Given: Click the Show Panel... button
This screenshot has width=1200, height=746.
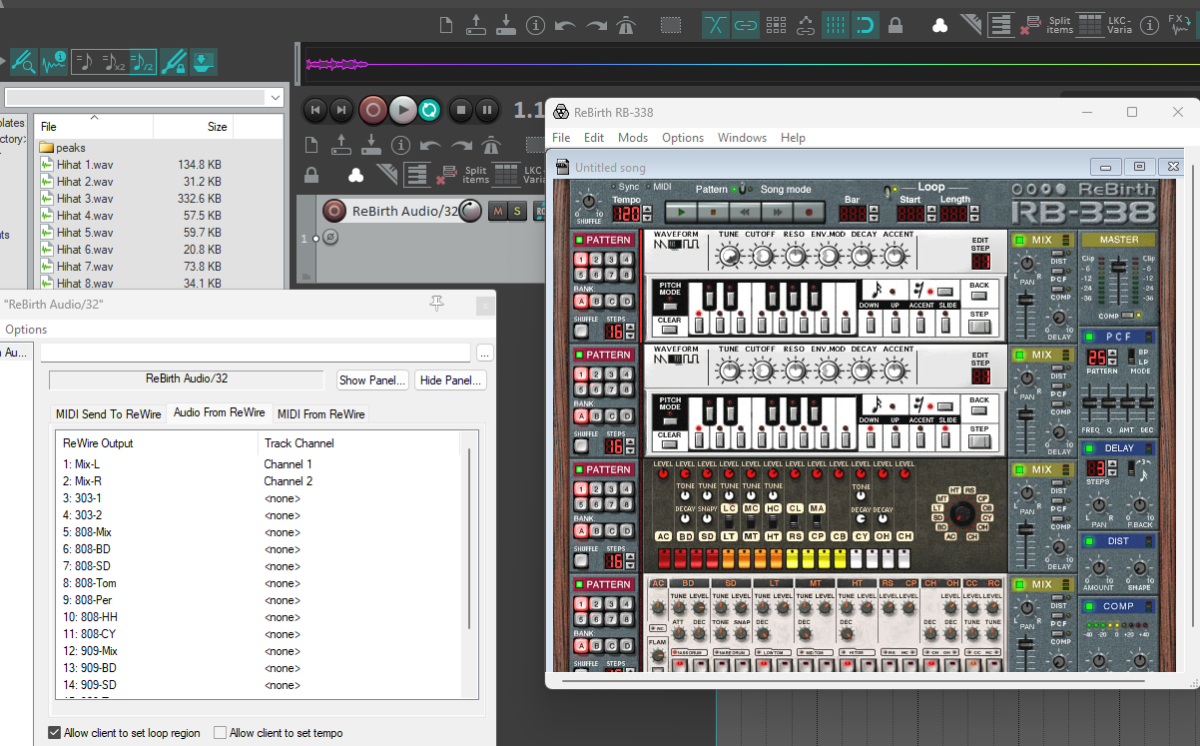Looking at the screenshot, I should [x=373, y=380].
